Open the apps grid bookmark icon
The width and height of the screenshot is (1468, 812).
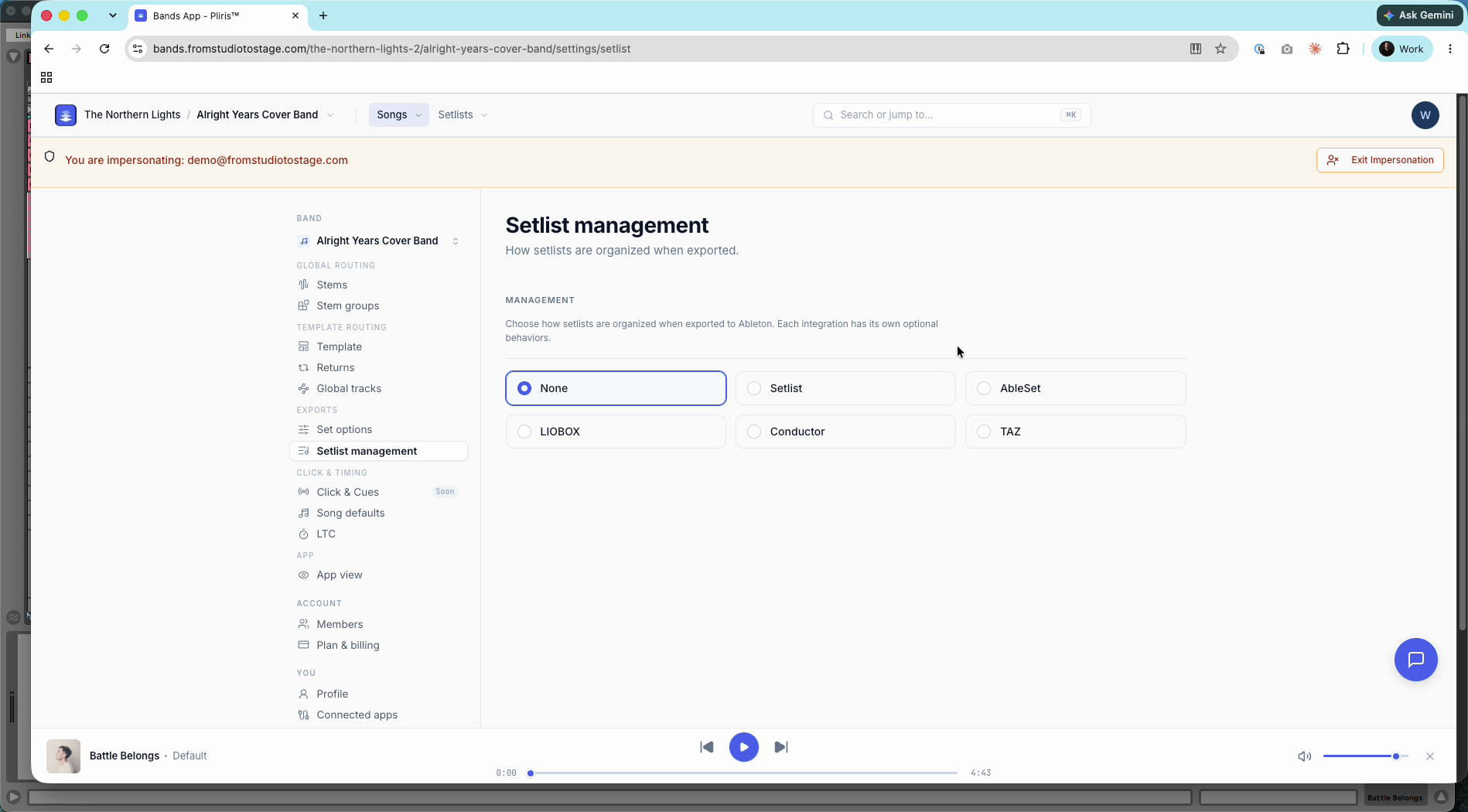point(46,77)
